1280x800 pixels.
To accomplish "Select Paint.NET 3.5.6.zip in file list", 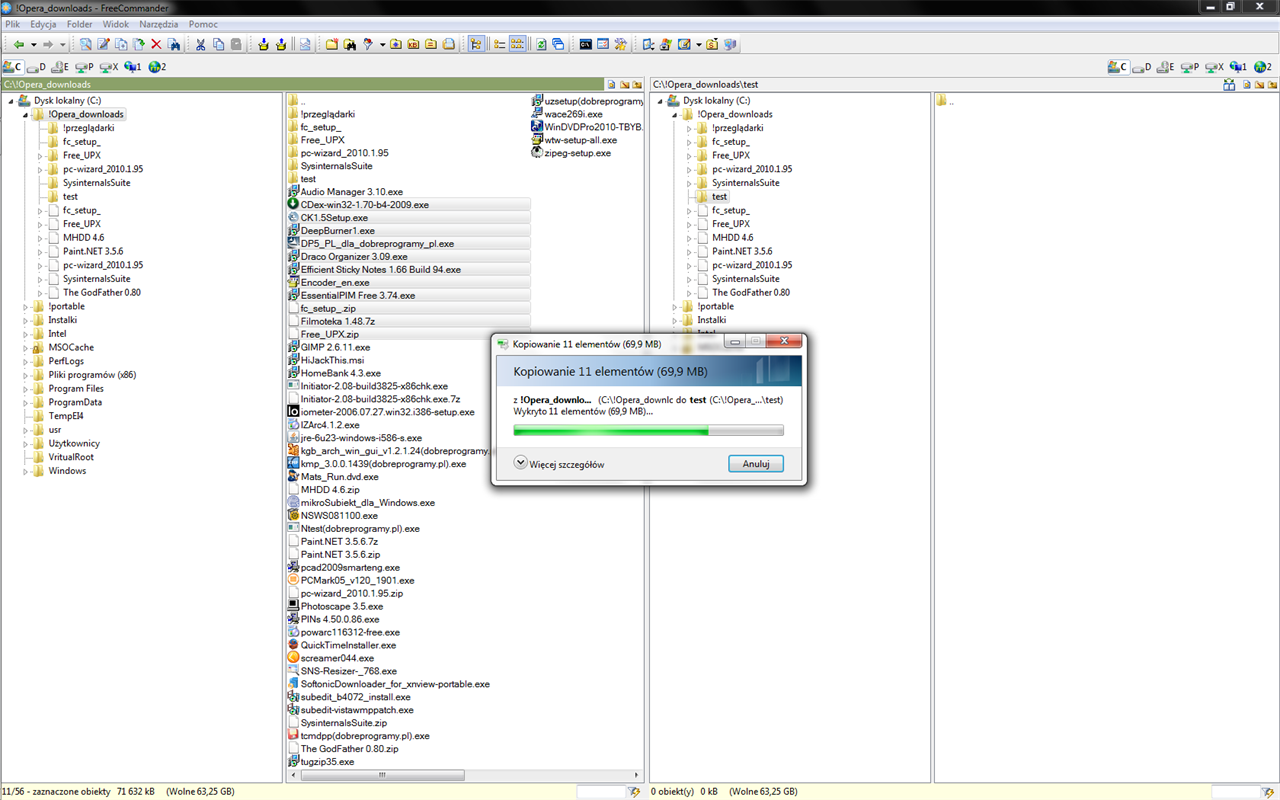I will 340,554.
